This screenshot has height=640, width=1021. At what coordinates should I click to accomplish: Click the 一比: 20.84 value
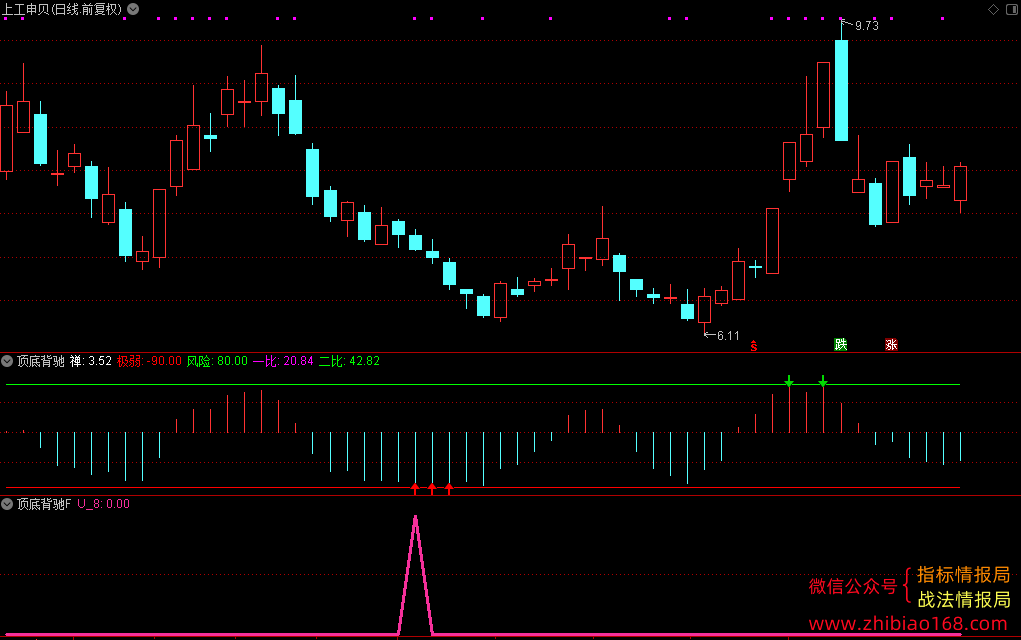[x=283, y=361]
